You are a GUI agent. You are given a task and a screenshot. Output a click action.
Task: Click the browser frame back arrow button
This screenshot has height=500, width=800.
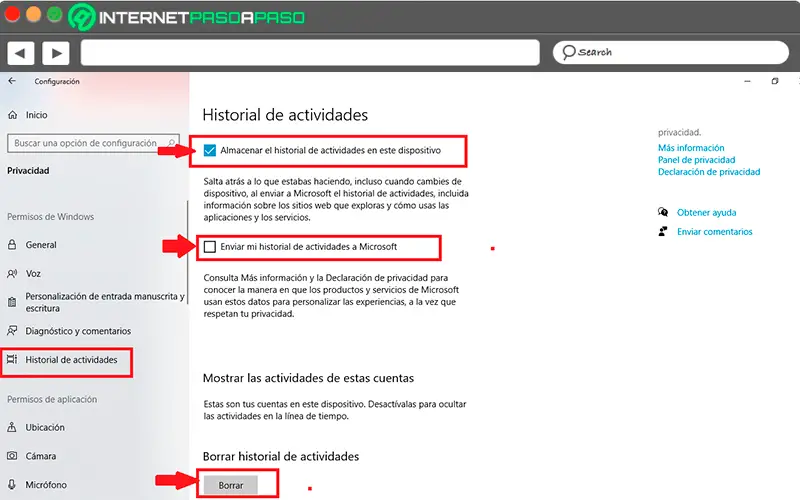click(20, 53)
